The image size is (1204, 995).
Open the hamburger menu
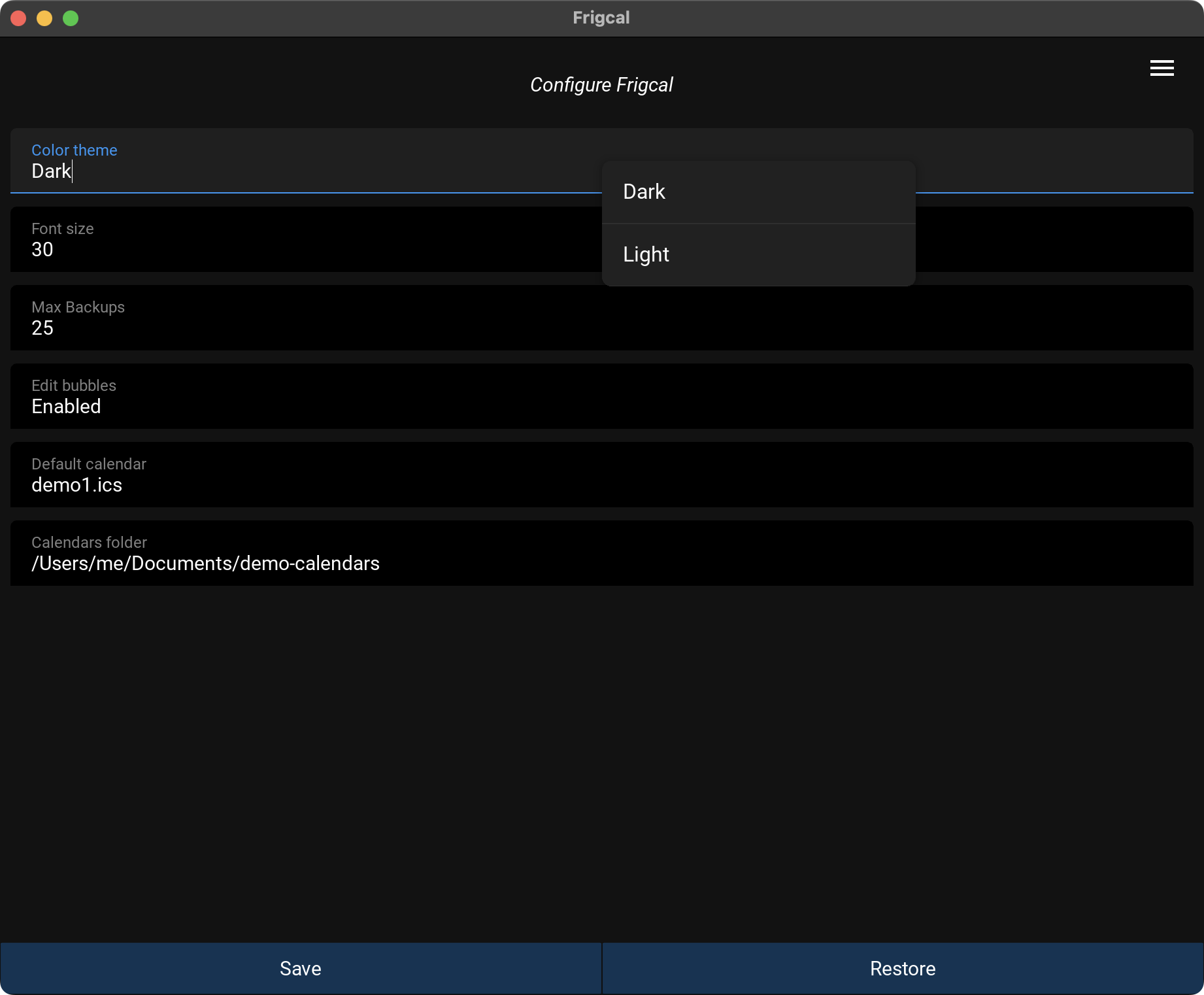point(1162,68)
